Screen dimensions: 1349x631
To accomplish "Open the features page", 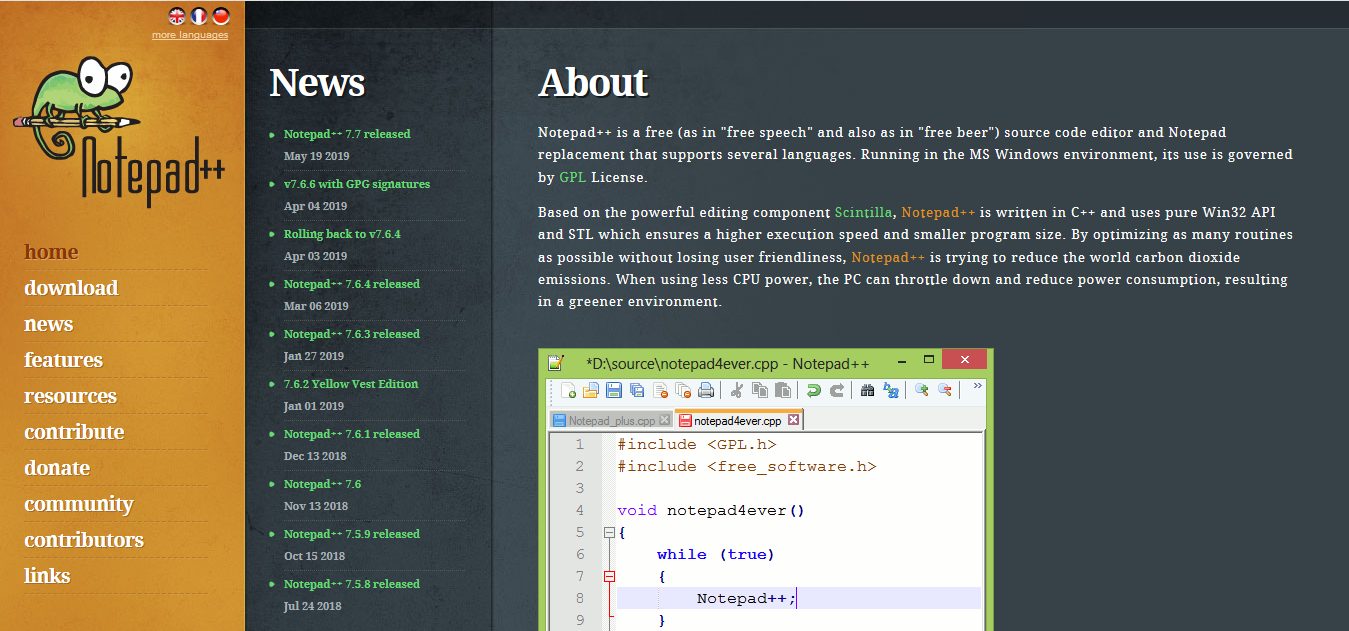I will coord(63,360).
